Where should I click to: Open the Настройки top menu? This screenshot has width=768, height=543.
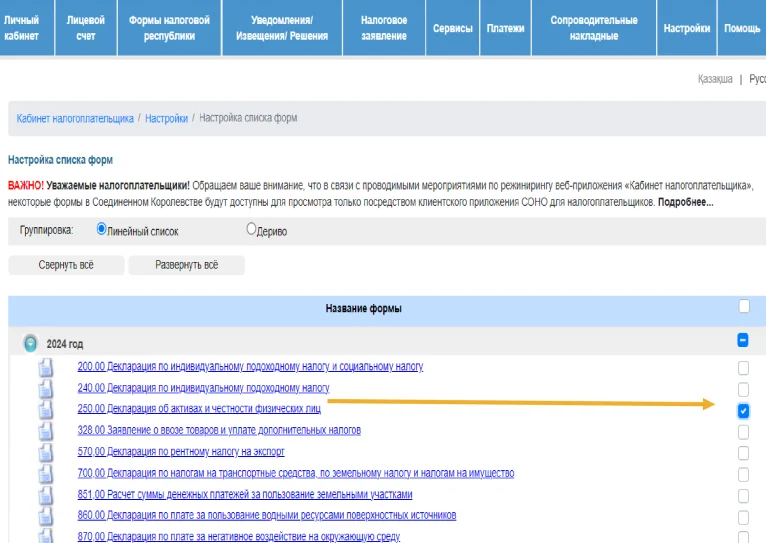pyautogui.click(x=687, y=28)
